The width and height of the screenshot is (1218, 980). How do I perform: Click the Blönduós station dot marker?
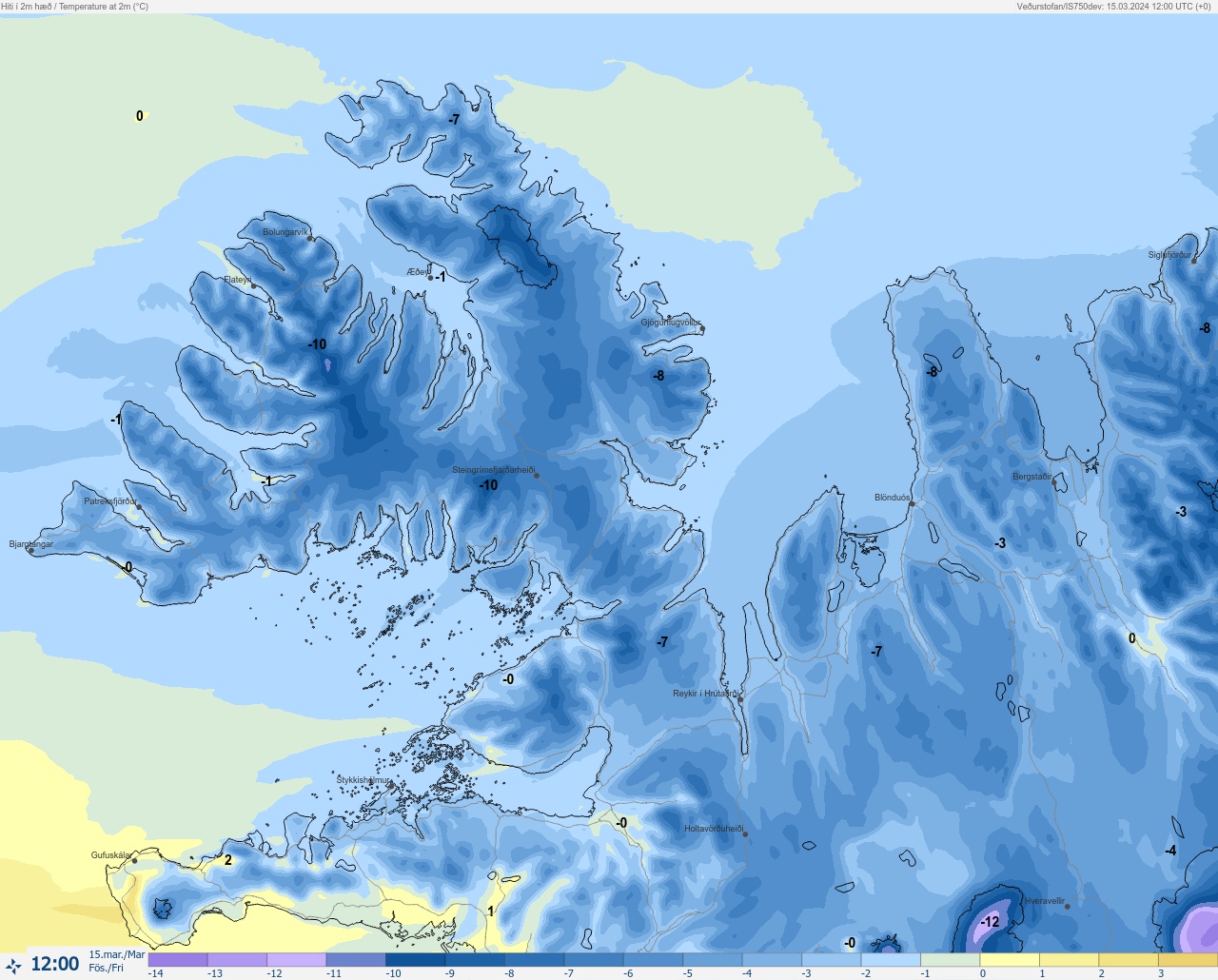pos(912,504)
